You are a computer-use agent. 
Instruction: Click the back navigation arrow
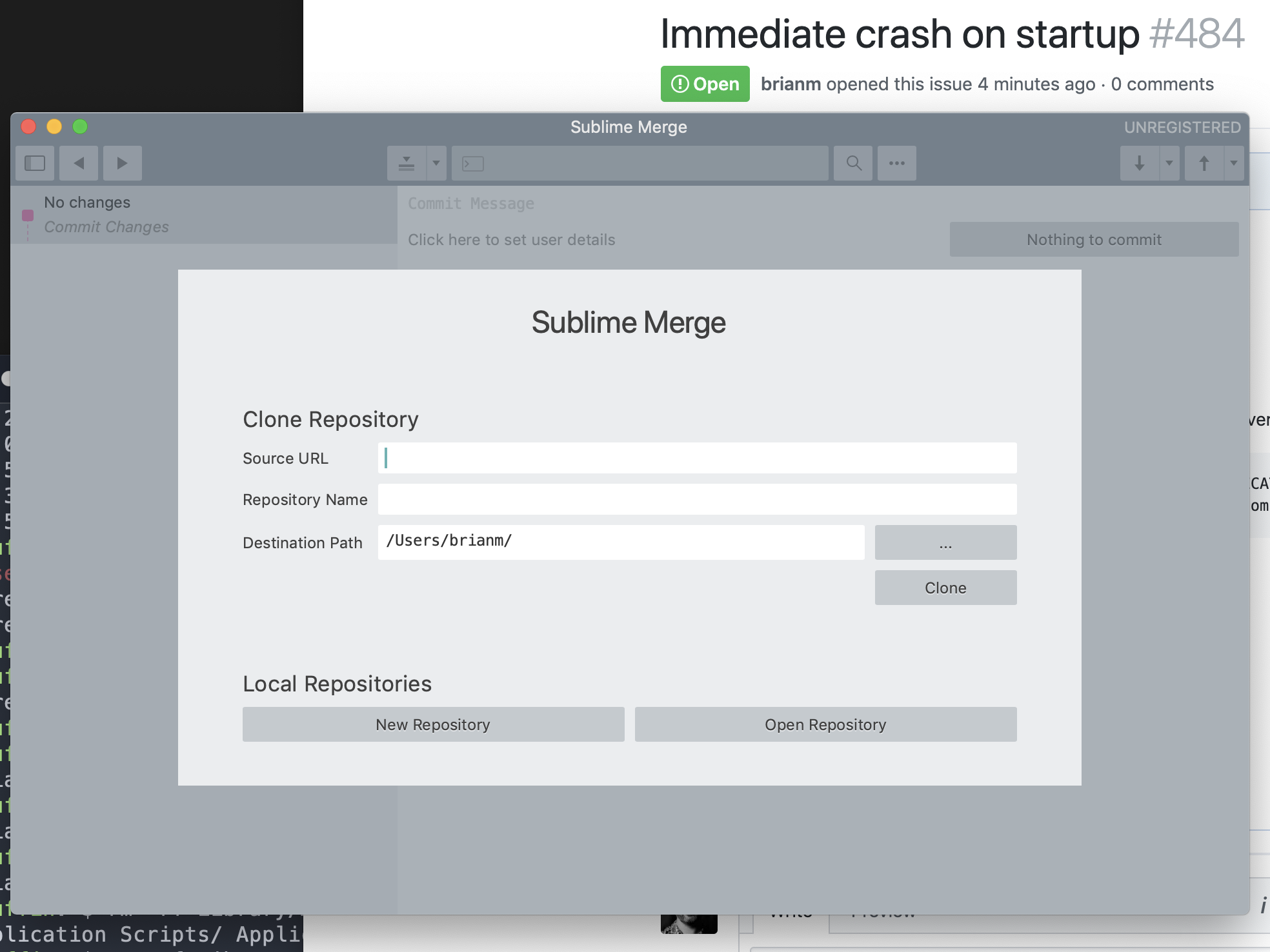point(78,163)
